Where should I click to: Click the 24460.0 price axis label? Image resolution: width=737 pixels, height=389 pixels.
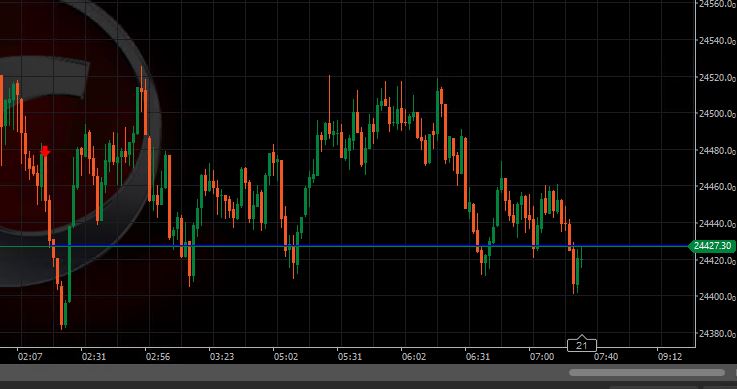pos(717,187)
